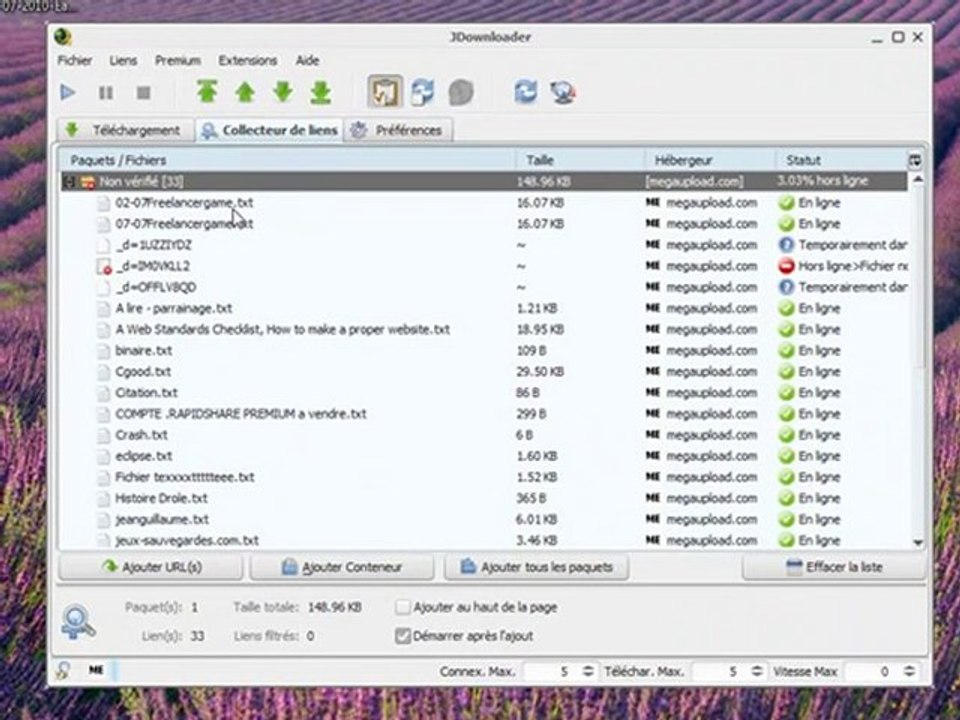Click the Effacer la liste button

(834, 567)
